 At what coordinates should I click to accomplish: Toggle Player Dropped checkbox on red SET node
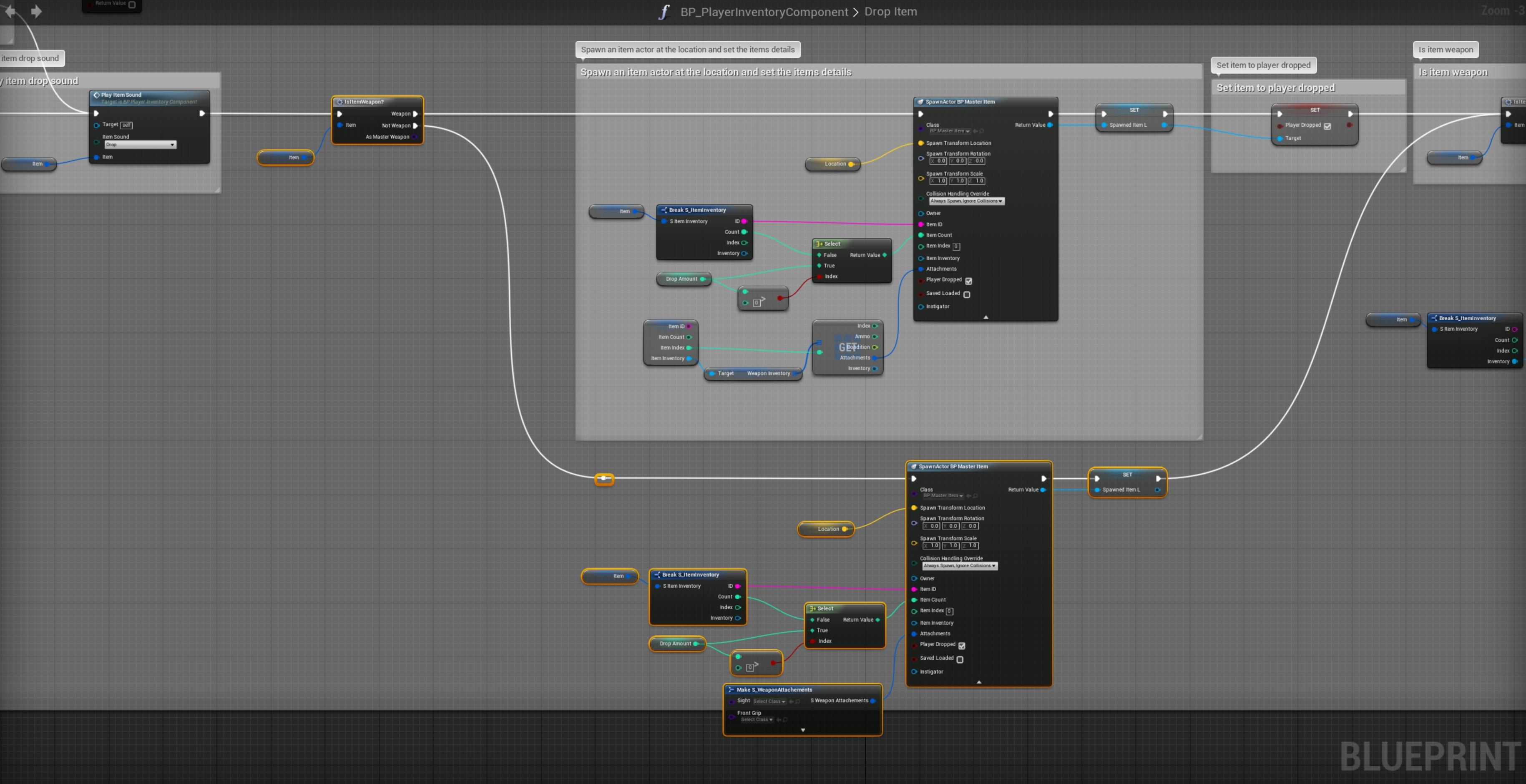click(1327, 126)
